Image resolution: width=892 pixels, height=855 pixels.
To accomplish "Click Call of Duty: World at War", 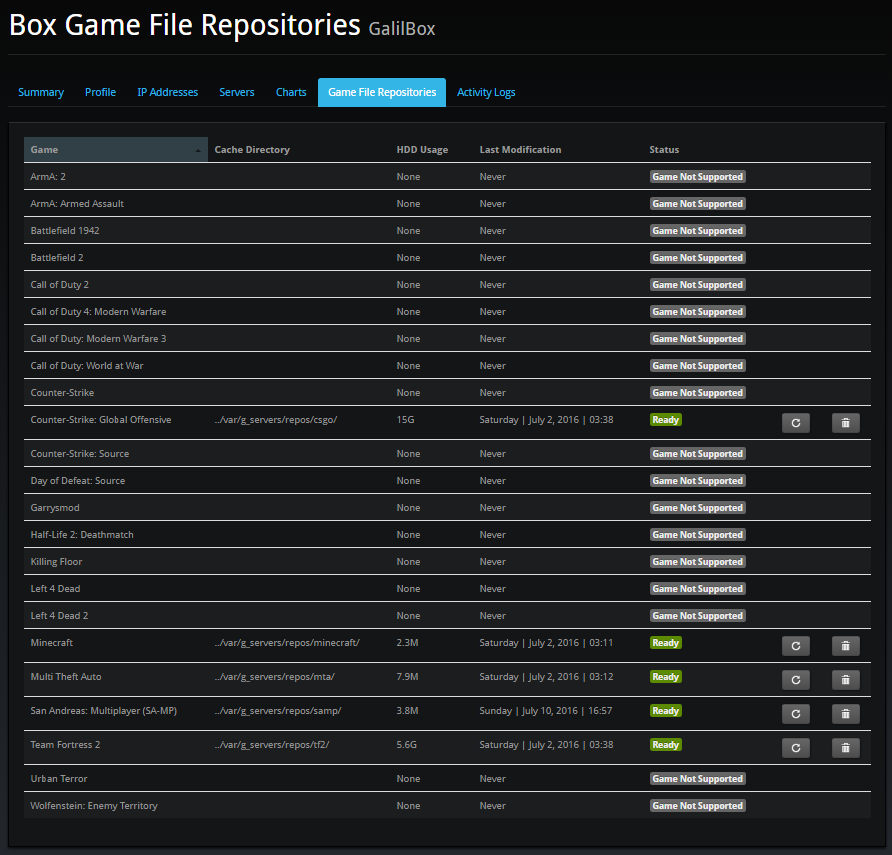I will click(87, 366).
